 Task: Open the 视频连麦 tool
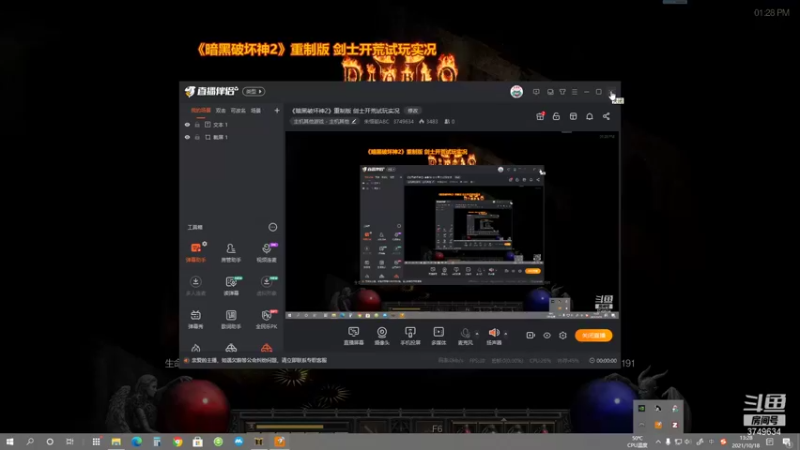[266, 252]
